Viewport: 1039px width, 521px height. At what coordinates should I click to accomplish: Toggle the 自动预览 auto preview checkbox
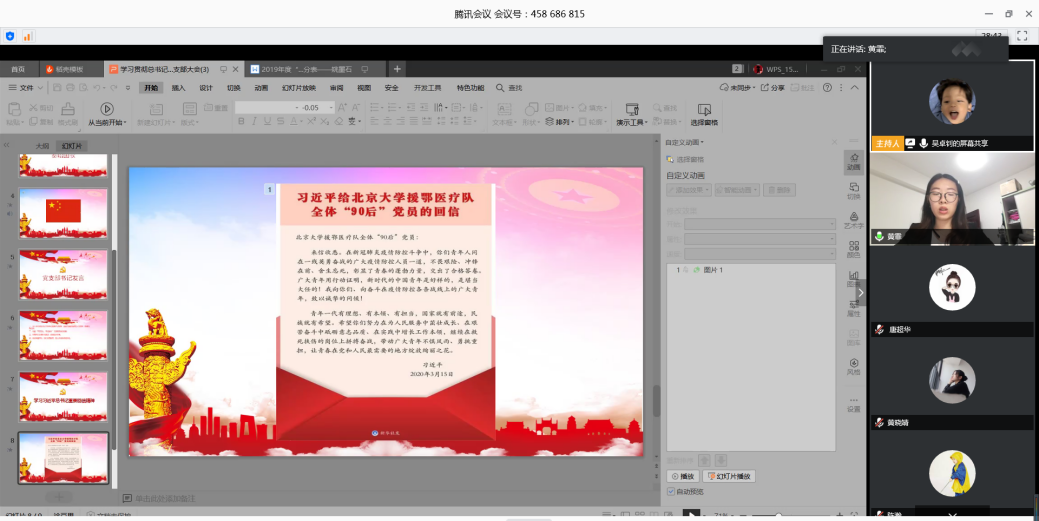(x=671, y=491)
